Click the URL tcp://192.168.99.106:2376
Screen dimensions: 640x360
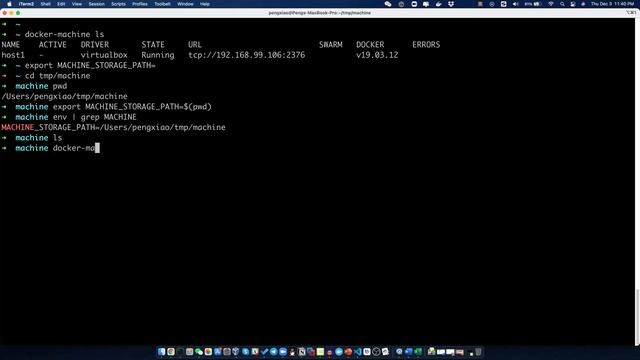(x=247, y=55)
